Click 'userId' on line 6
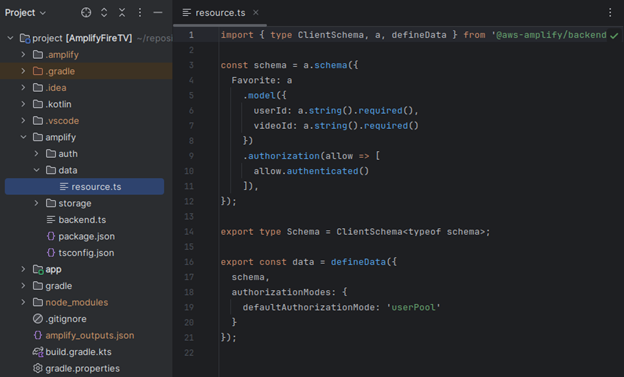624x377 pixels. pyautogui.click(x=270, y=111)
